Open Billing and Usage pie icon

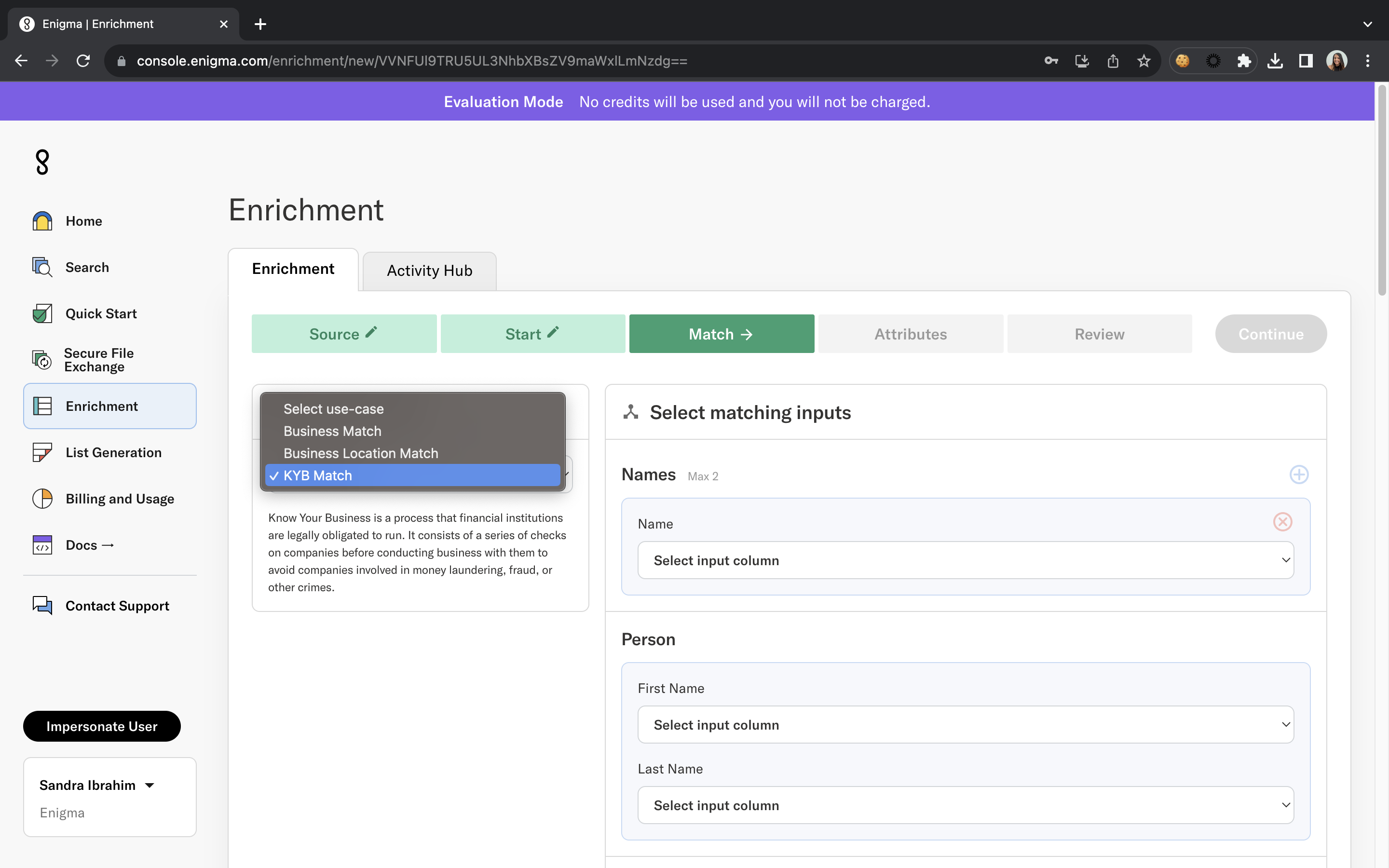pyautogui.click(x=42, y=498)
